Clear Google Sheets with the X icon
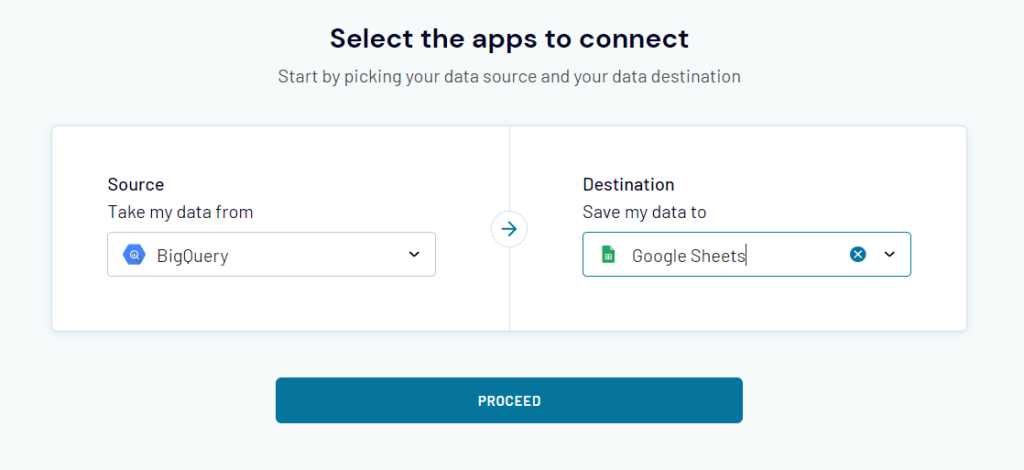The height and width of the screenshot is (470, 1024). click(858, 255)
